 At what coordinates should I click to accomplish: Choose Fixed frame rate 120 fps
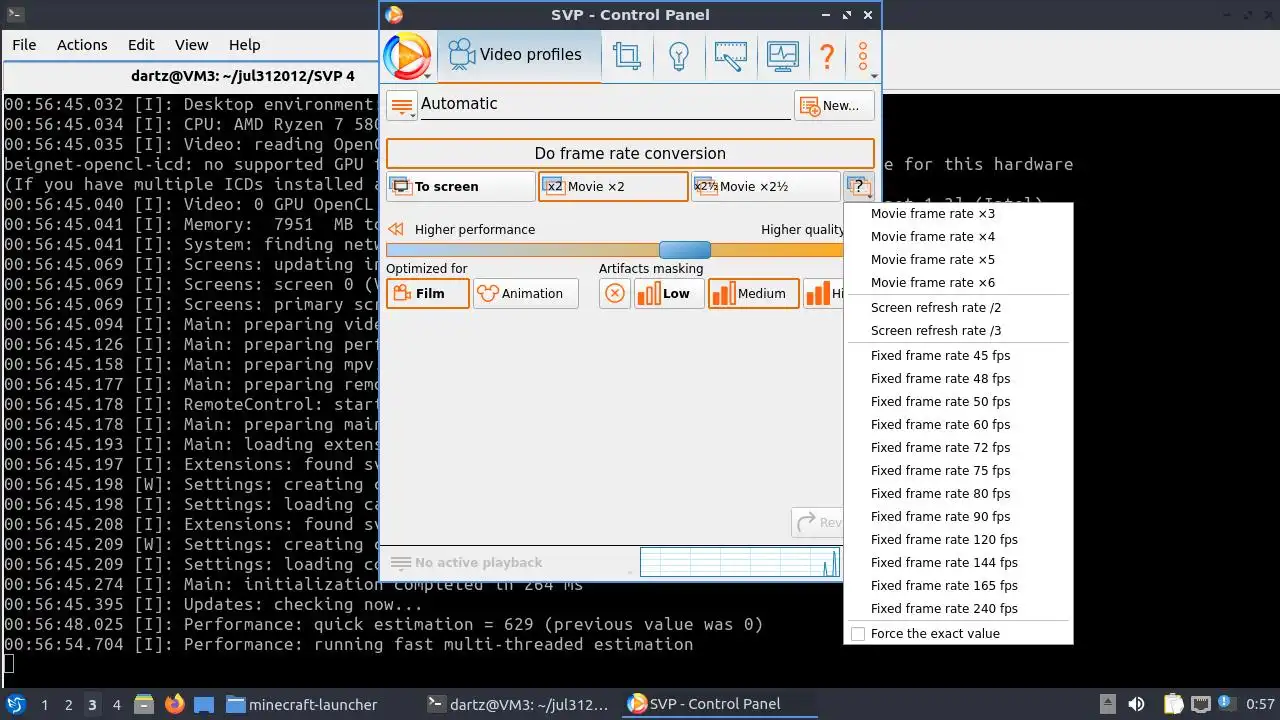958,540
